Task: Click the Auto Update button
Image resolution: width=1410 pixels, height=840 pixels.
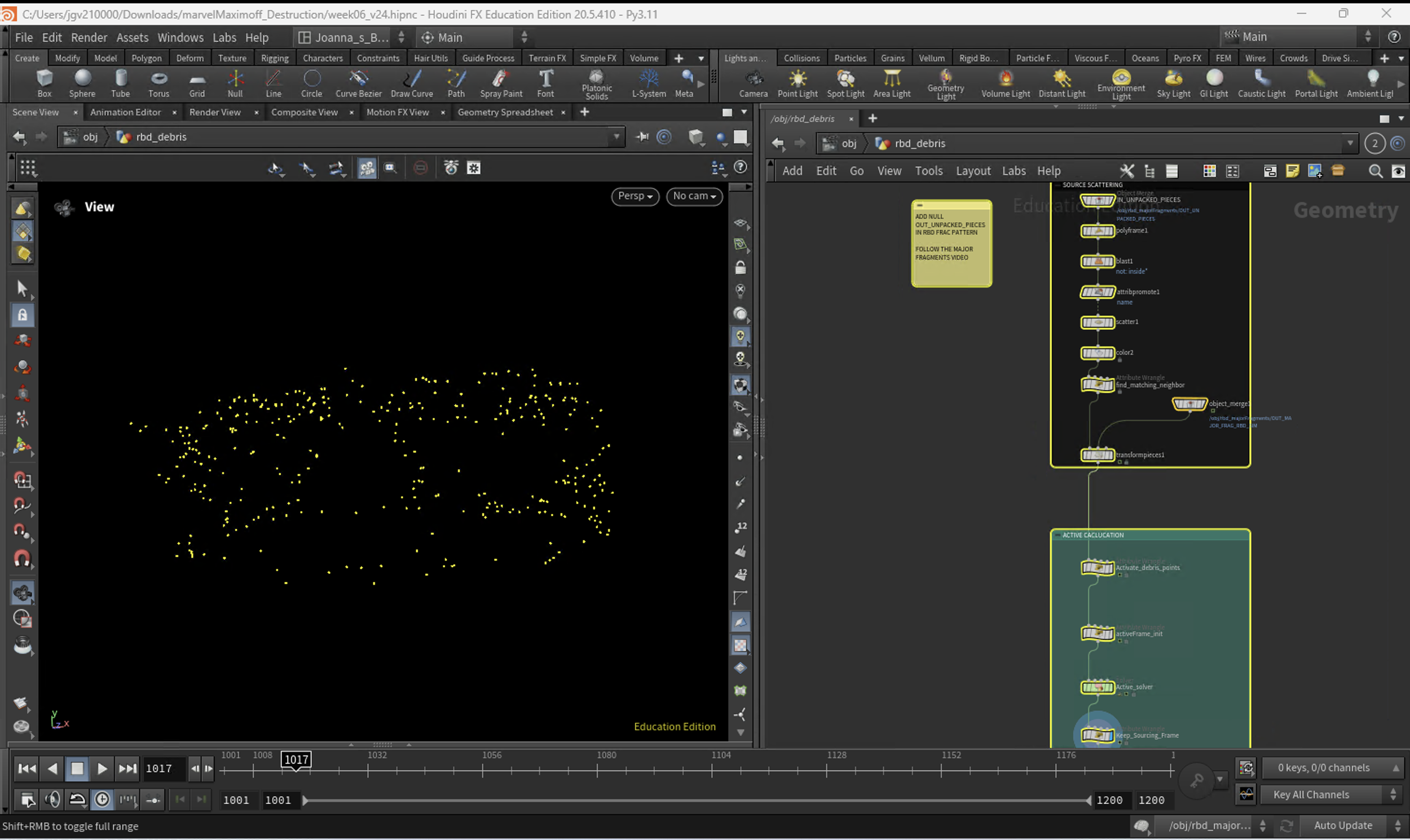Action: coord(1343,825)
